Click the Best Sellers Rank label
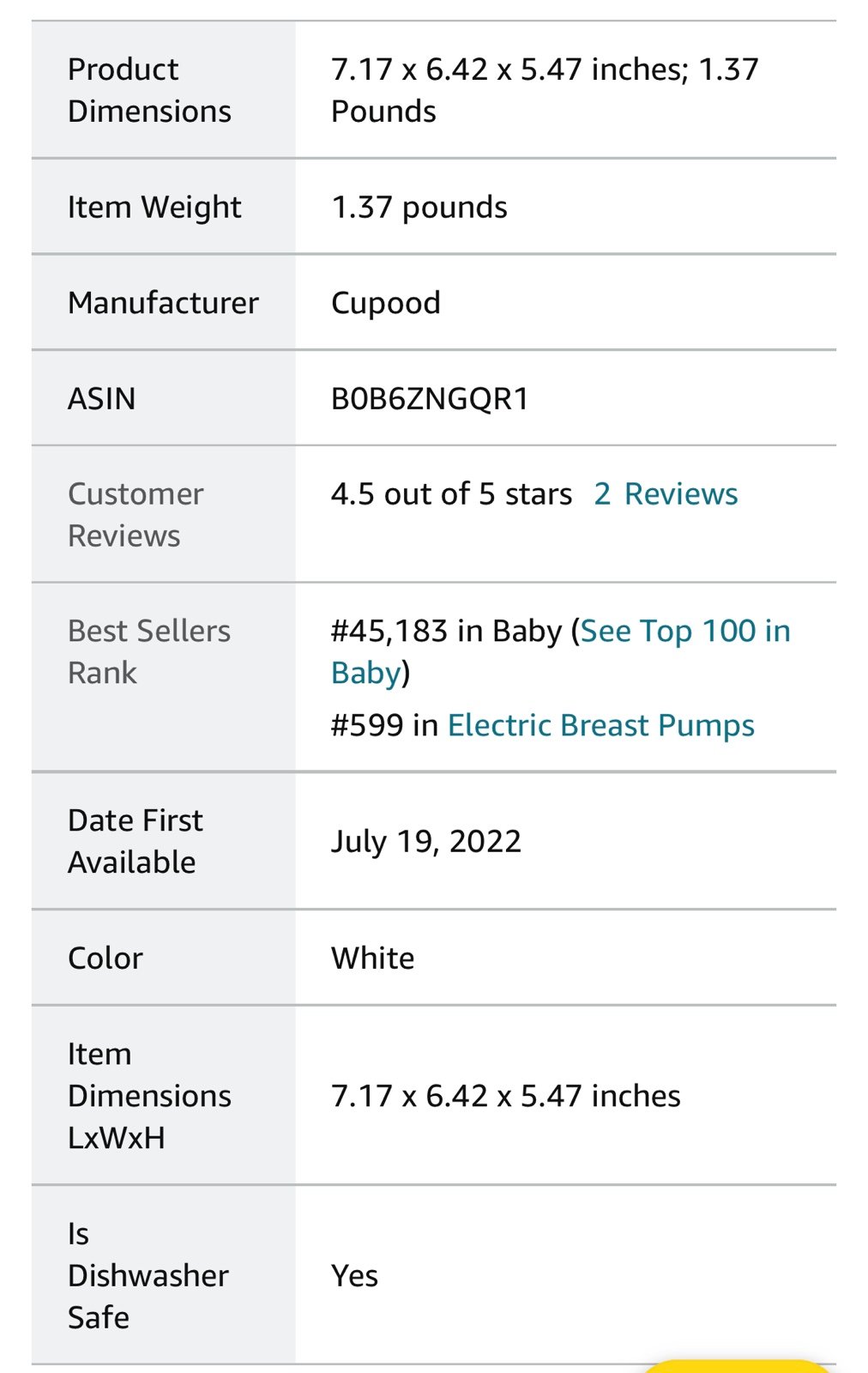This screenshot has height=1373, width=868. tap(149, 652)
